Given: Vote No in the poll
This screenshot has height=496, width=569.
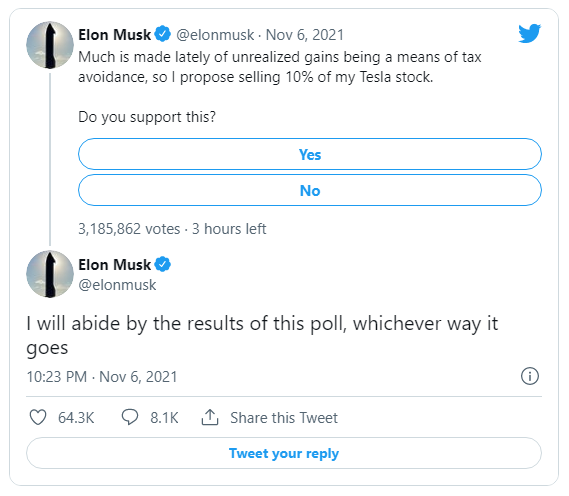Looking at the screenshot, I should click(310, 190).
